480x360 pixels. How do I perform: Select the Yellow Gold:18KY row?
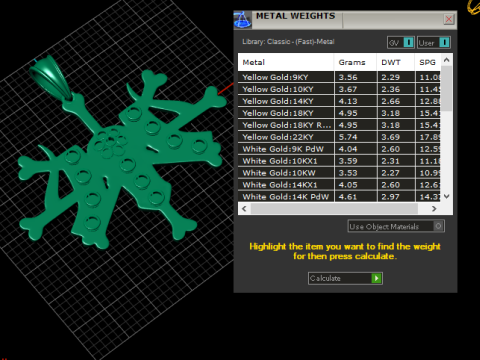pos(339,113)
